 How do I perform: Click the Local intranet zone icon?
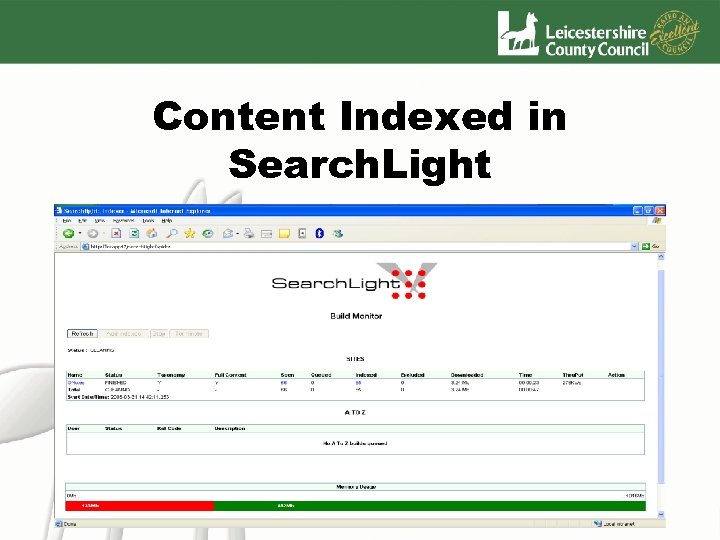(597, 523)
